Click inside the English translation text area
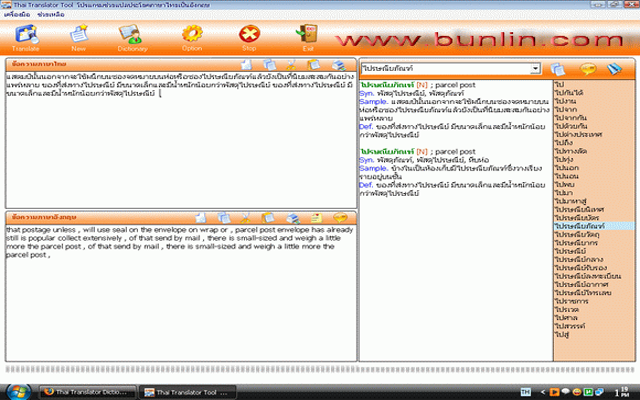The width and height of the screenshot is (640, 400). pyautogui.click(x=181, y=292)
